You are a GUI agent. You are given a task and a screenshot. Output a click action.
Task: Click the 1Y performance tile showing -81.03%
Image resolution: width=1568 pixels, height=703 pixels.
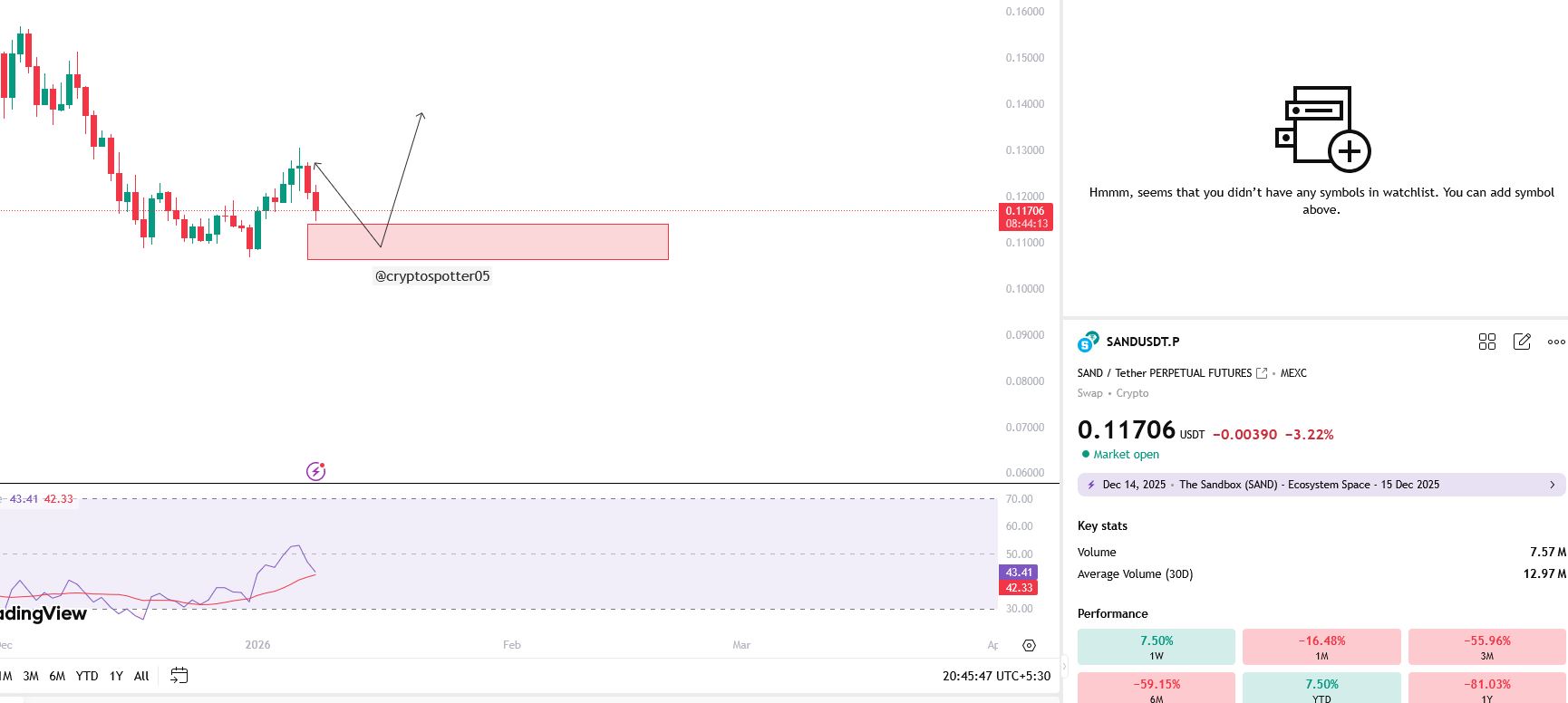tap(1487, 688)
